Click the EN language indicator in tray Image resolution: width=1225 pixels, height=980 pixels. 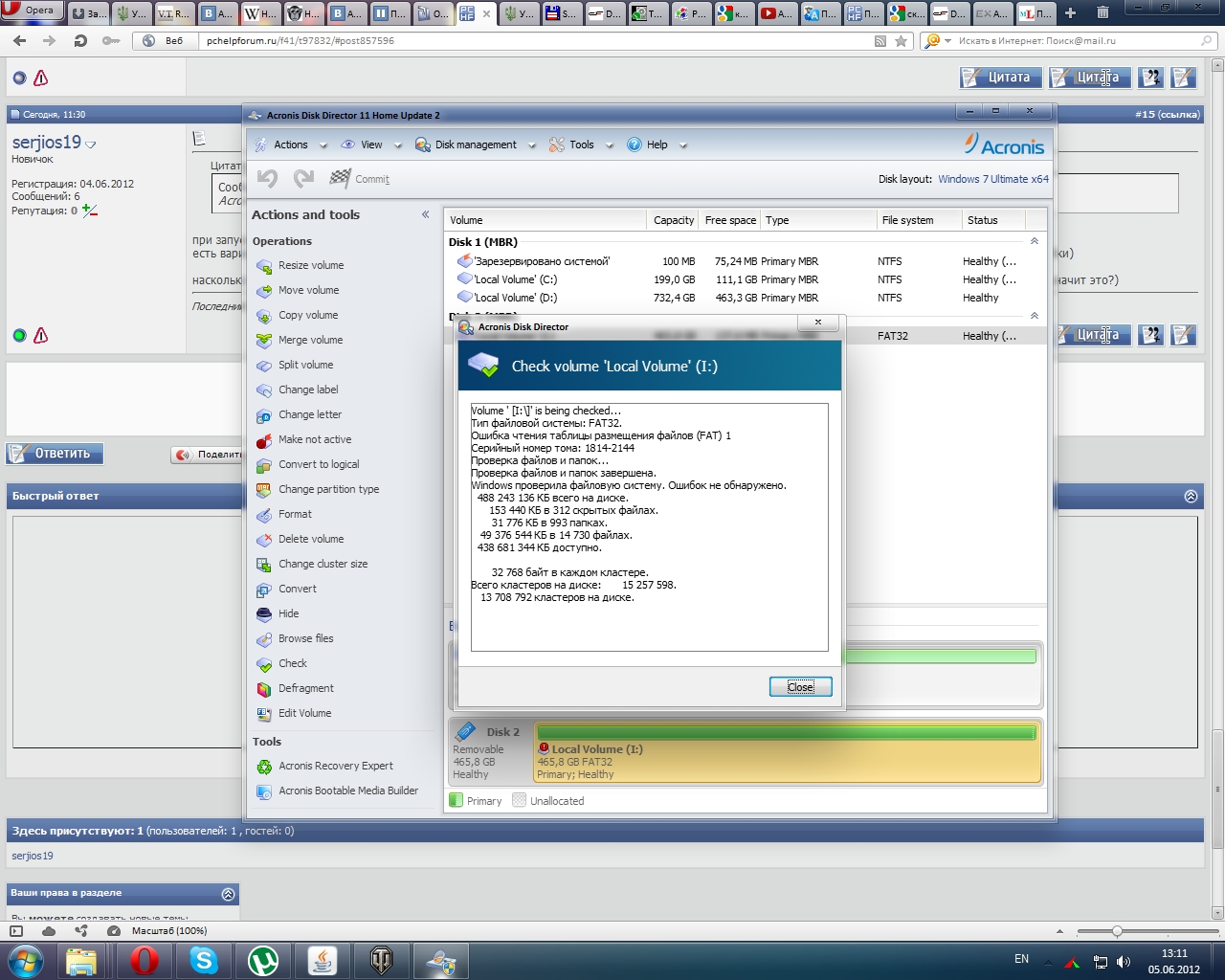tap(1021, 959)
